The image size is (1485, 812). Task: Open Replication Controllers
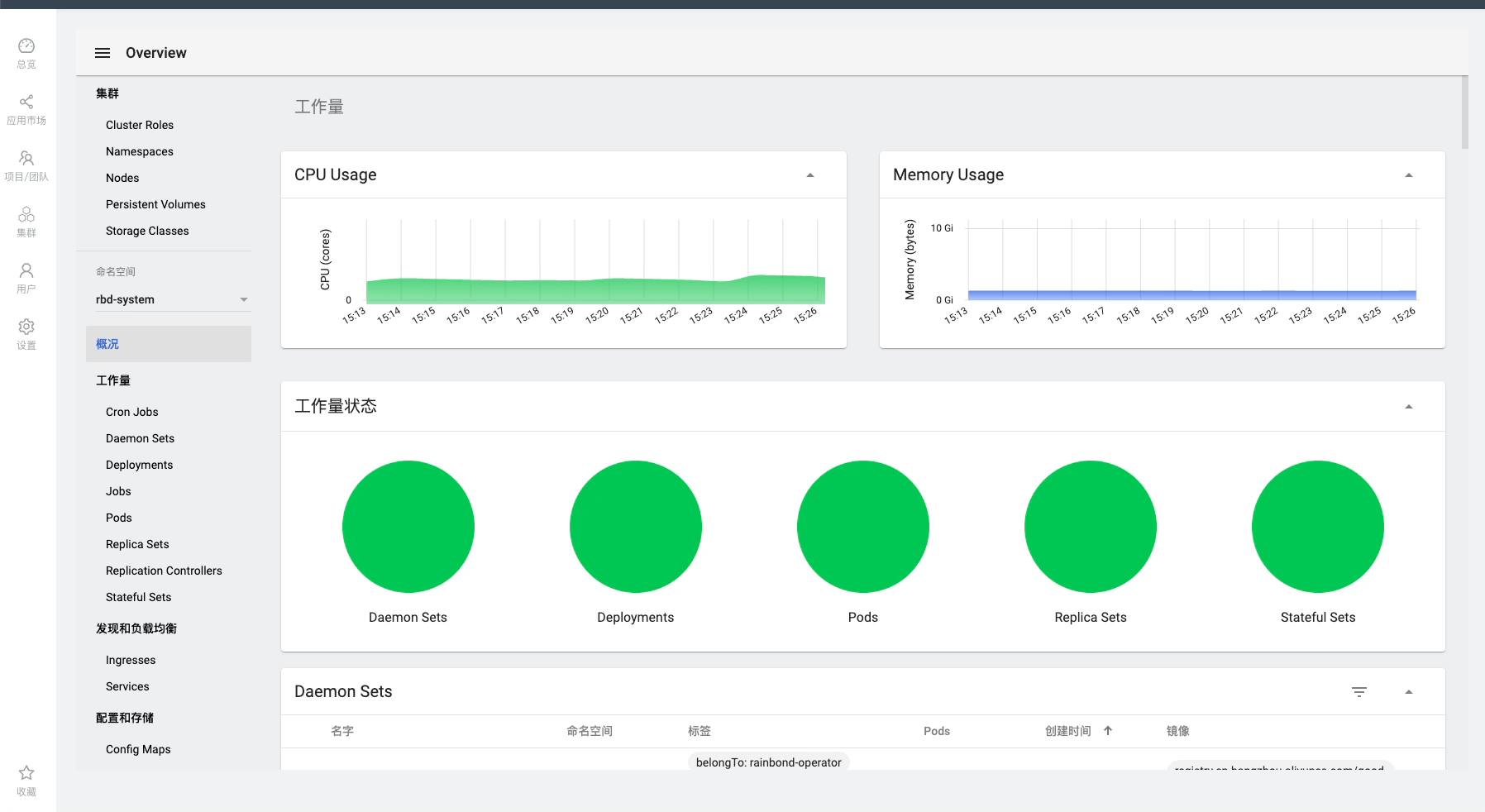(x=164, y=571)
